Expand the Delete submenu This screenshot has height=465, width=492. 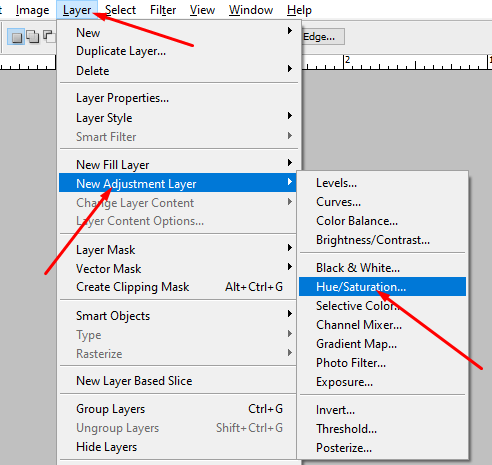pyautogui.click(x=178, y=71)
